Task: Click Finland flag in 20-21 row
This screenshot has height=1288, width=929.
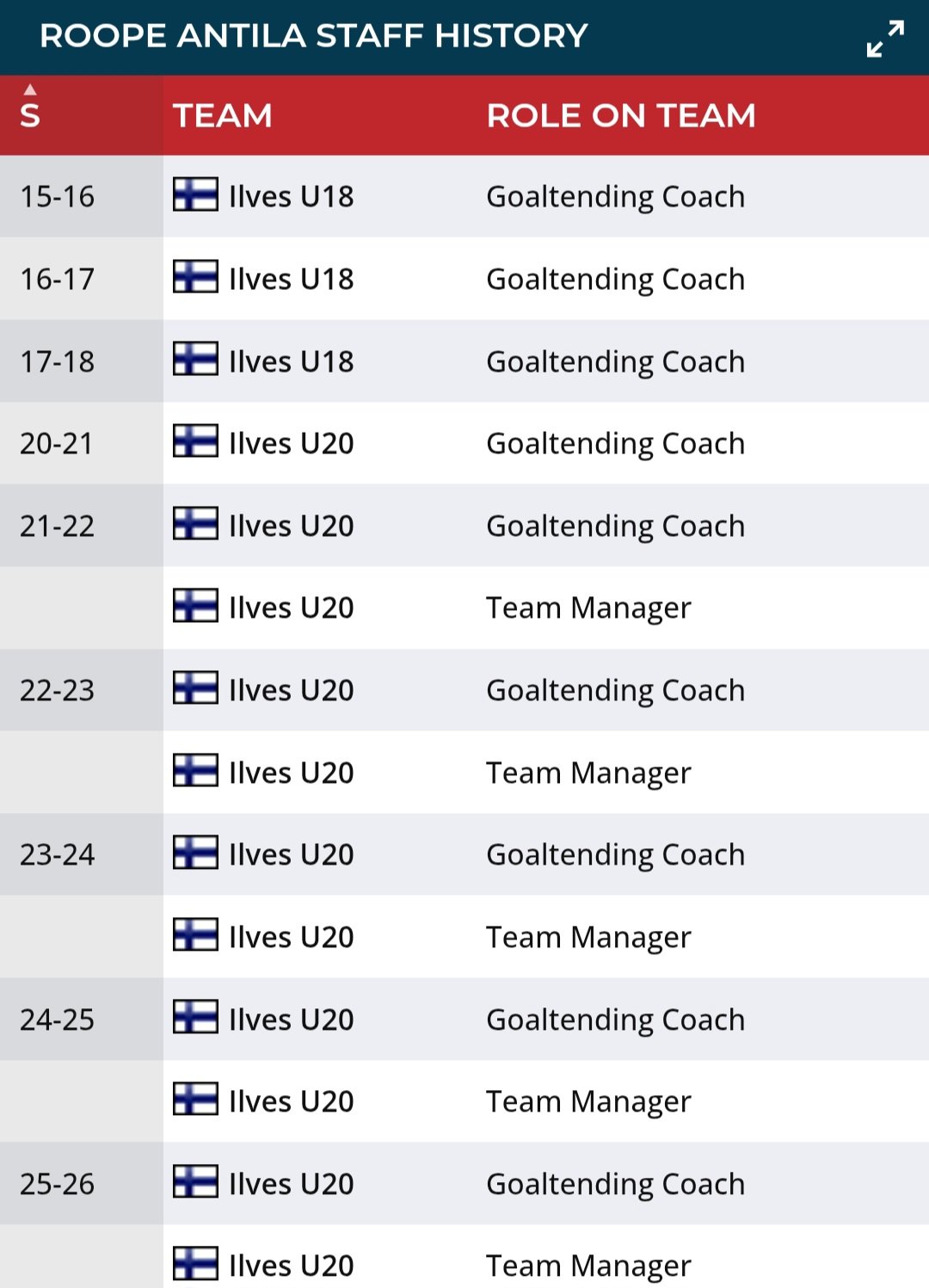Action: click(195, 442)
